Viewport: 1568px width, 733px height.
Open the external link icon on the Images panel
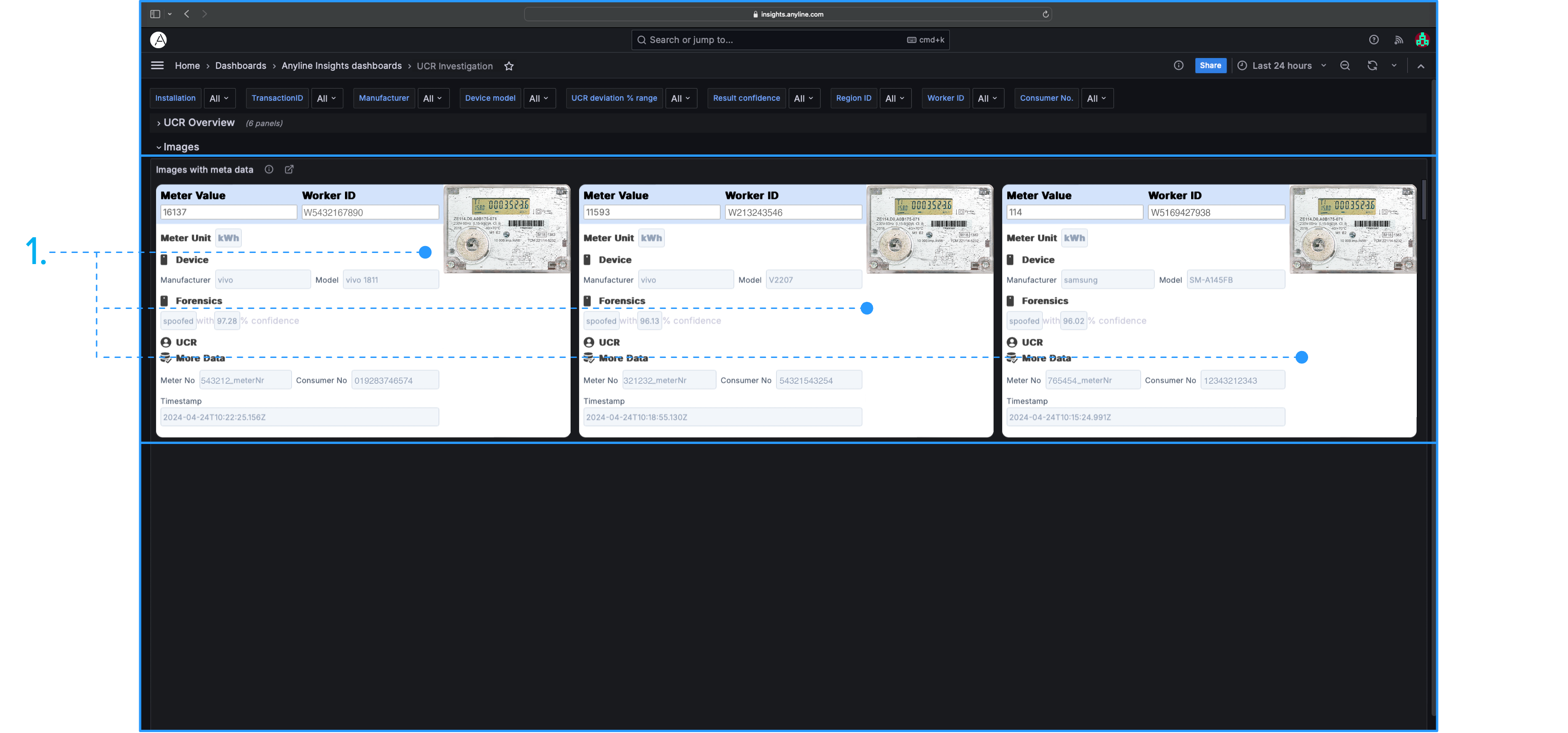[x=289, y=170]
